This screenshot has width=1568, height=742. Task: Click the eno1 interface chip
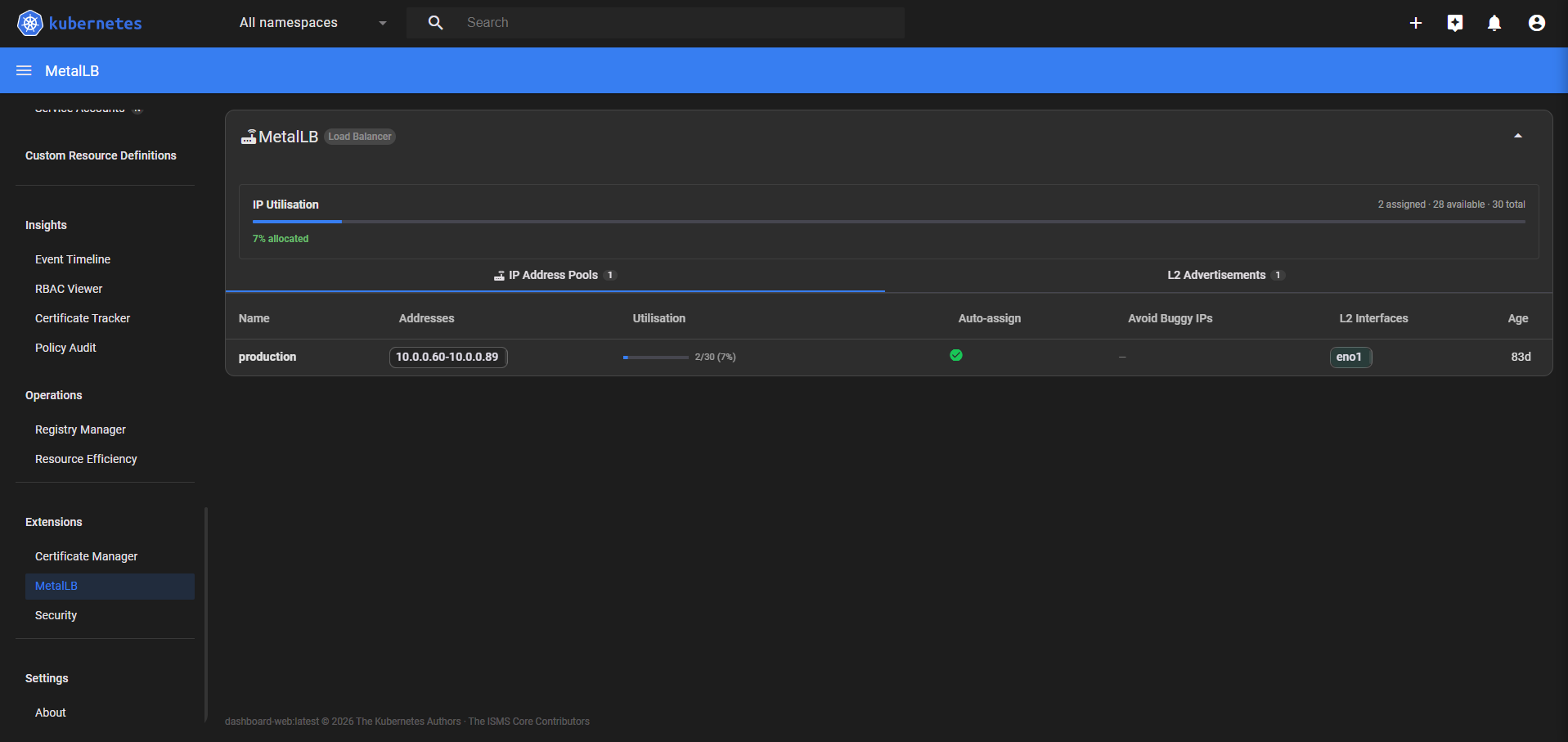(x=1350, y=357)
